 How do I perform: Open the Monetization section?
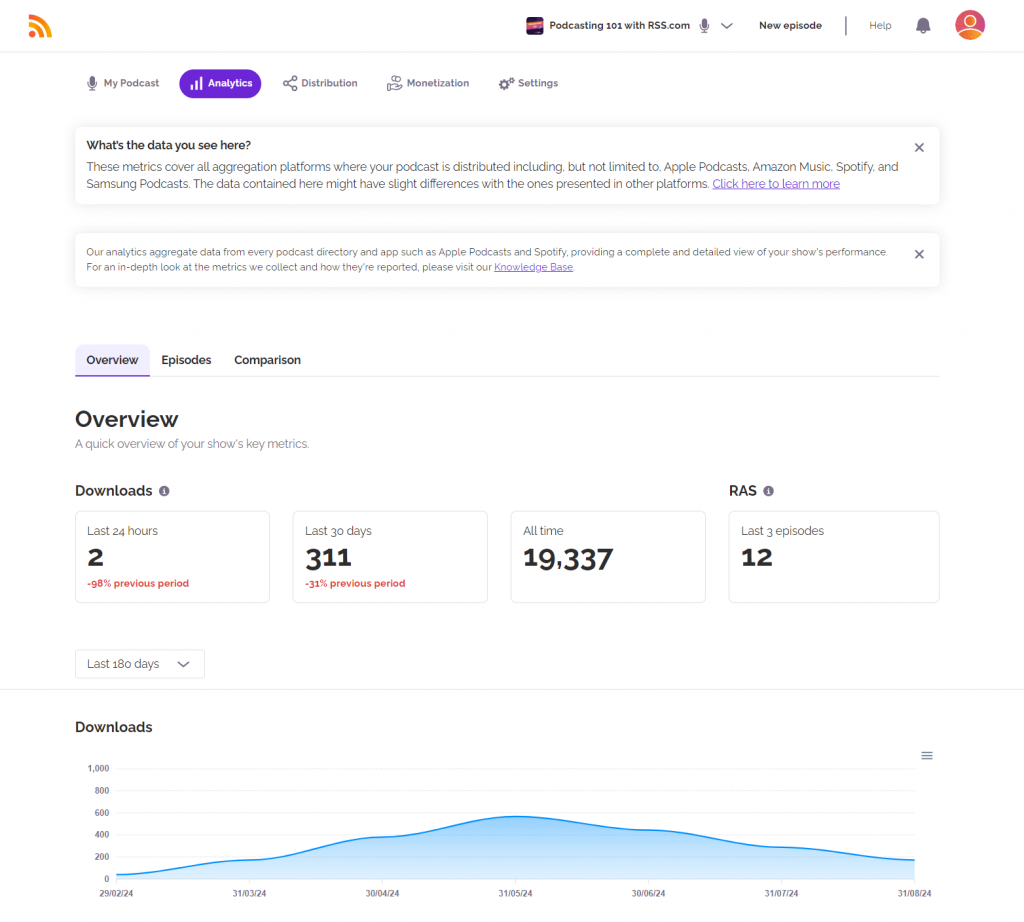pyautogui.click(x=428, y=84)
